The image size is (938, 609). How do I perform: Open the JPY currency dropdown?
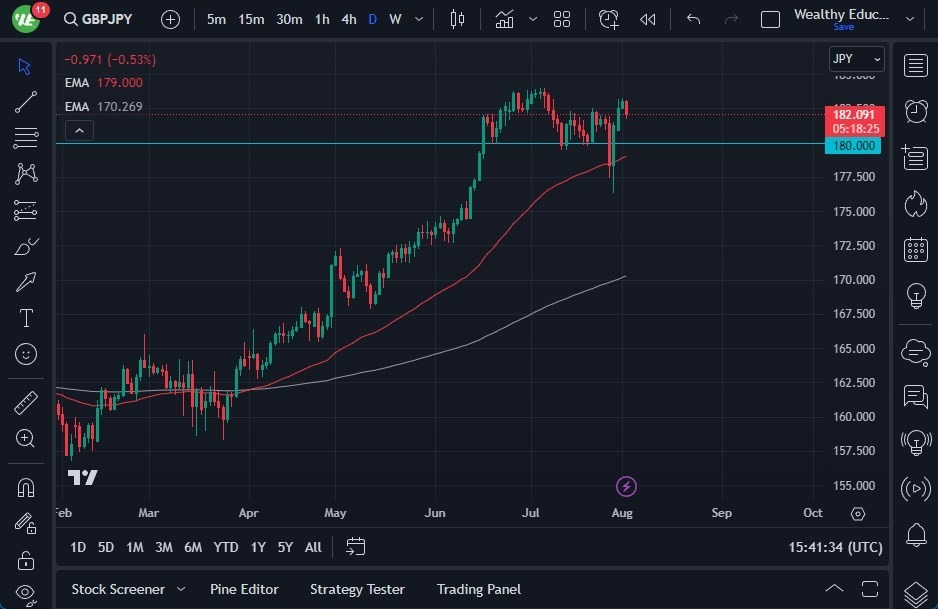click(x=856, y=59)
